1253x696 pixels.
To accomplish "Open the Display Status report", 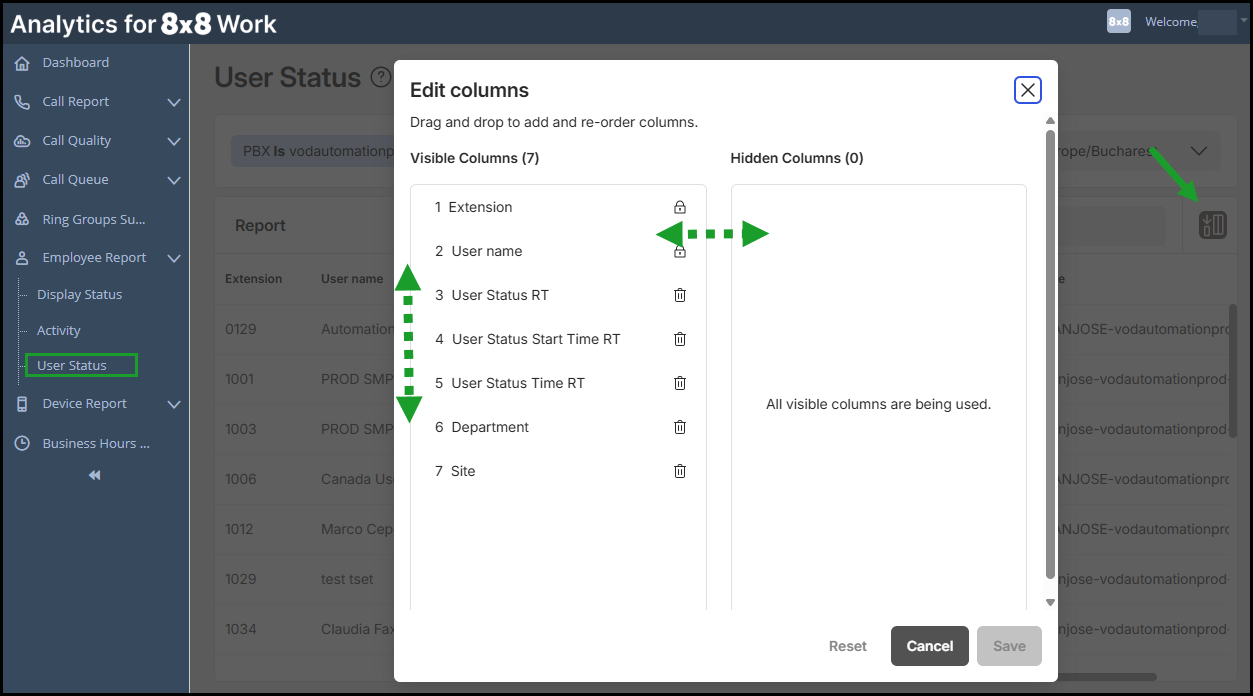I will (79, 295).
